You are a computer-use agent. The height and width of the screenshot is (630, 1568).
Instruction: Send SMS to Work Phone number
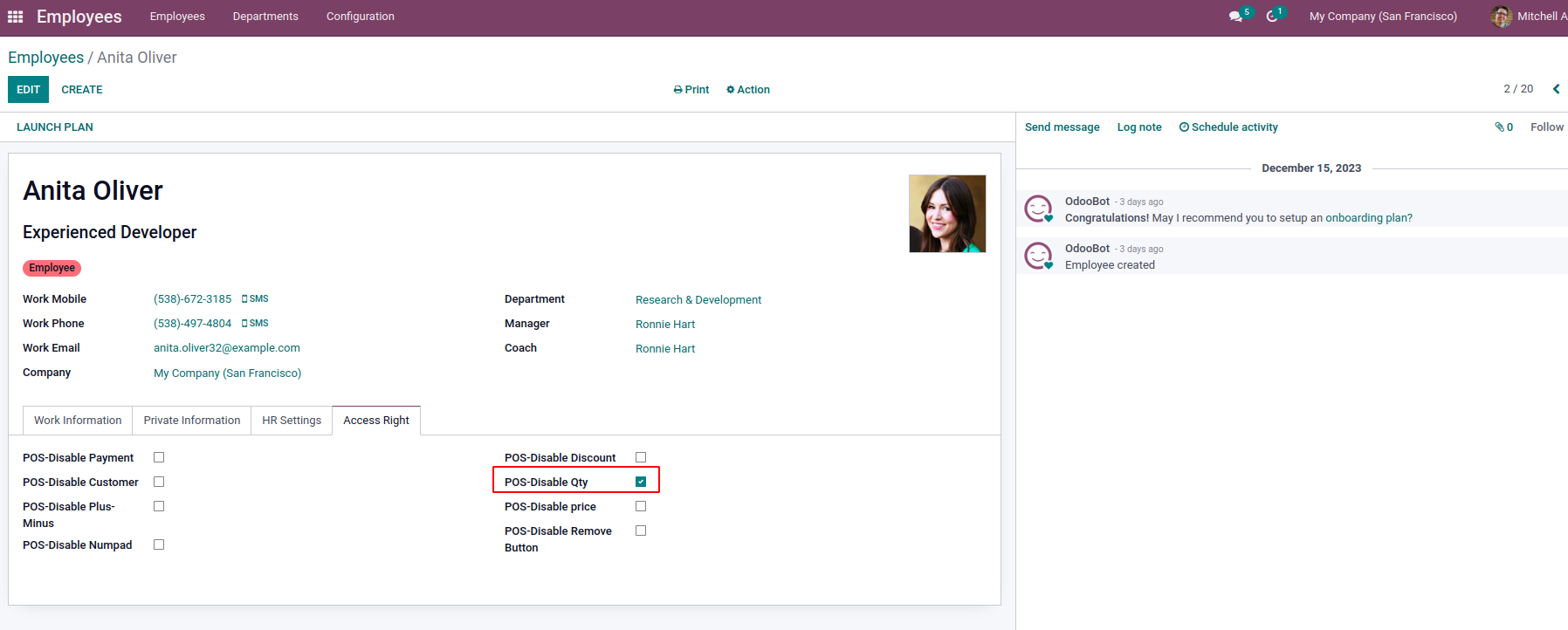255,324
